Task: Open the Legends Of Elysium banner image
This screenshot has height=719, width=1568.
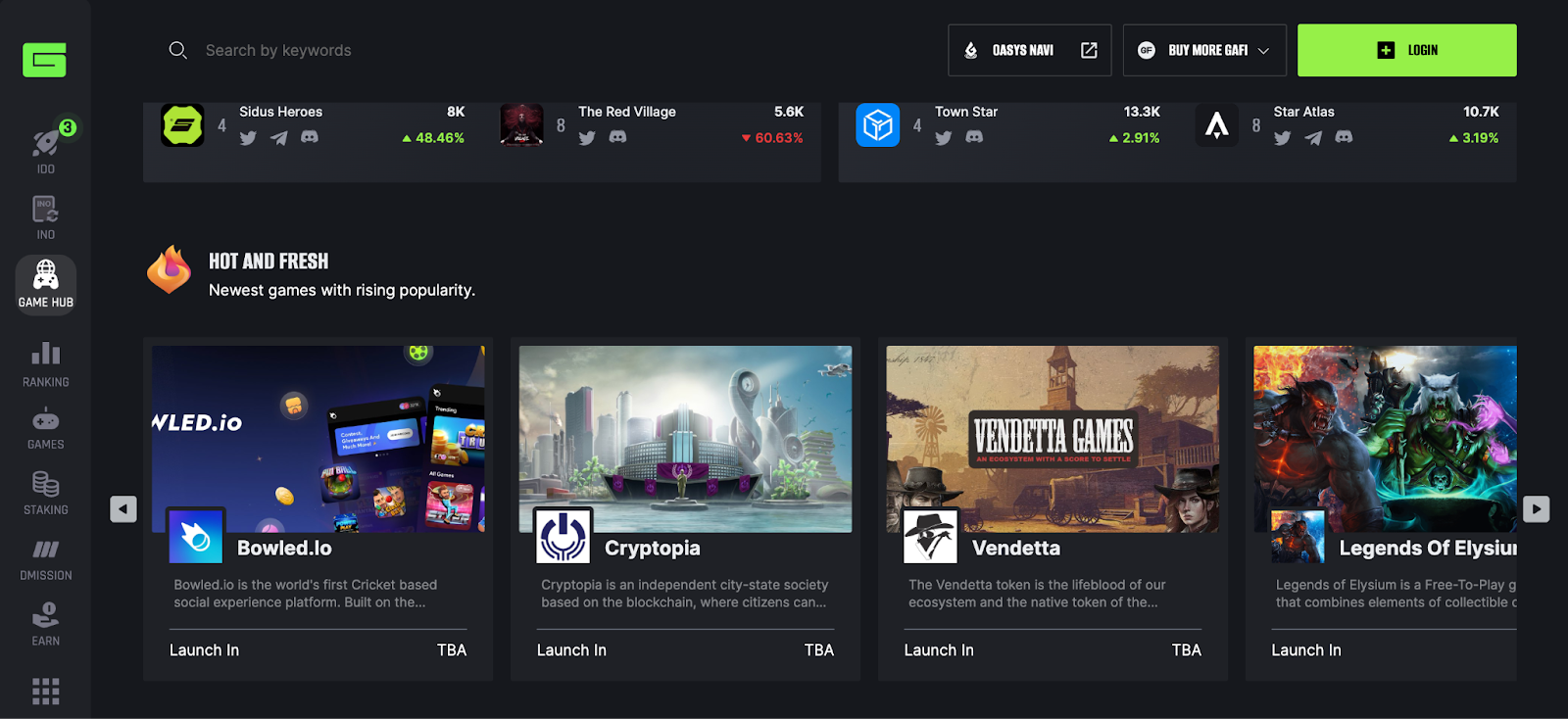Action: click(1386, 439)
